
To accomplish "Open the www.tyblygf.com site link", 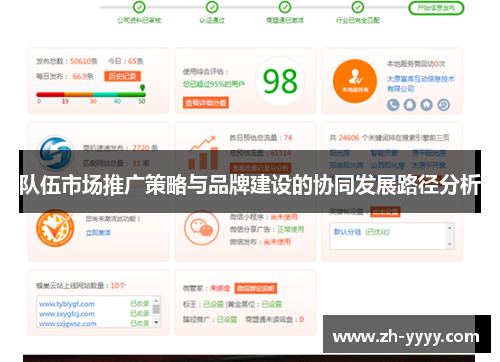I will pyautogui.click(x=67, y=304).
